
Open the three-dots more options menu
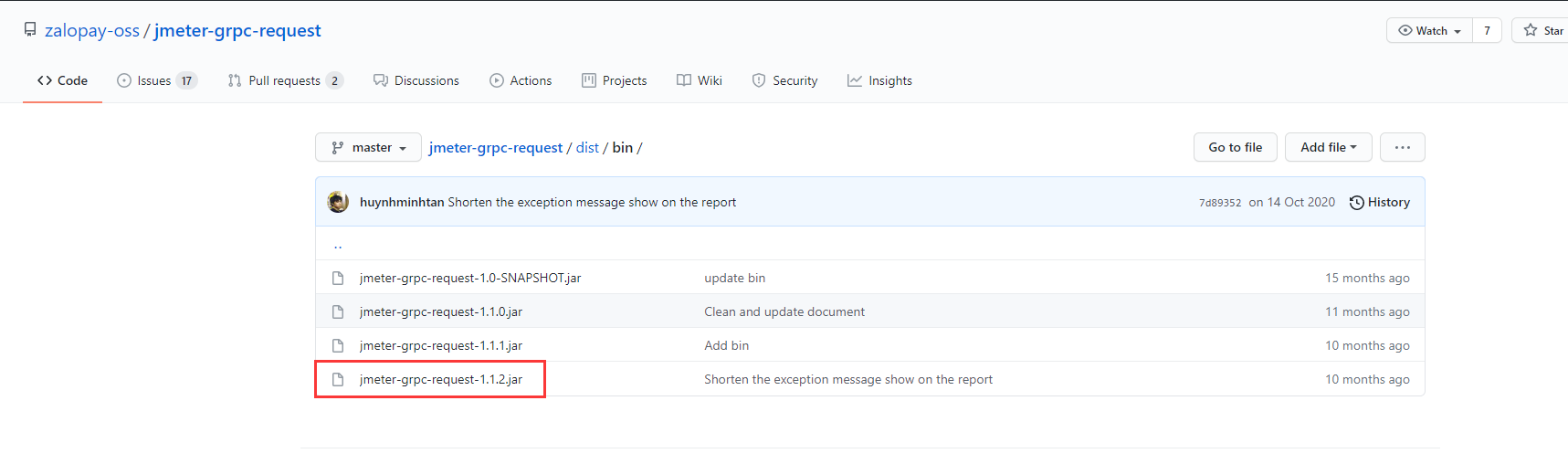click(x=1402, y=147)
